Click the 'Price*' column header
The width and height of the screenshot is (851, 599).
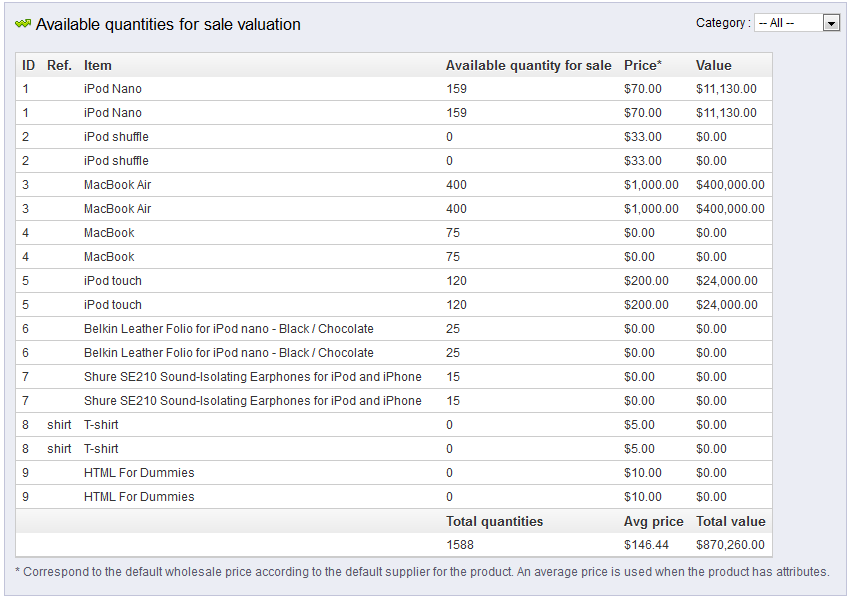pos(643,66)
